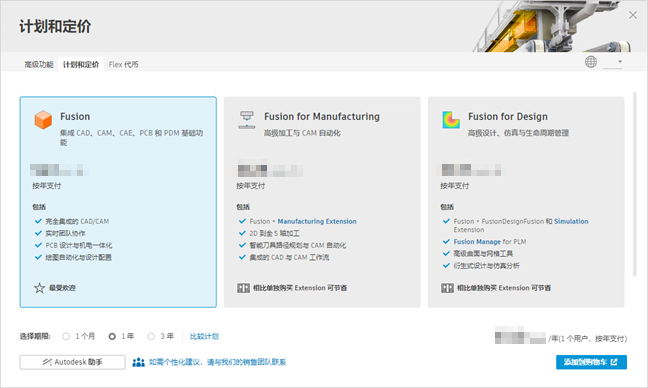Open the language dropdown beside the globe

coord(613,62)
